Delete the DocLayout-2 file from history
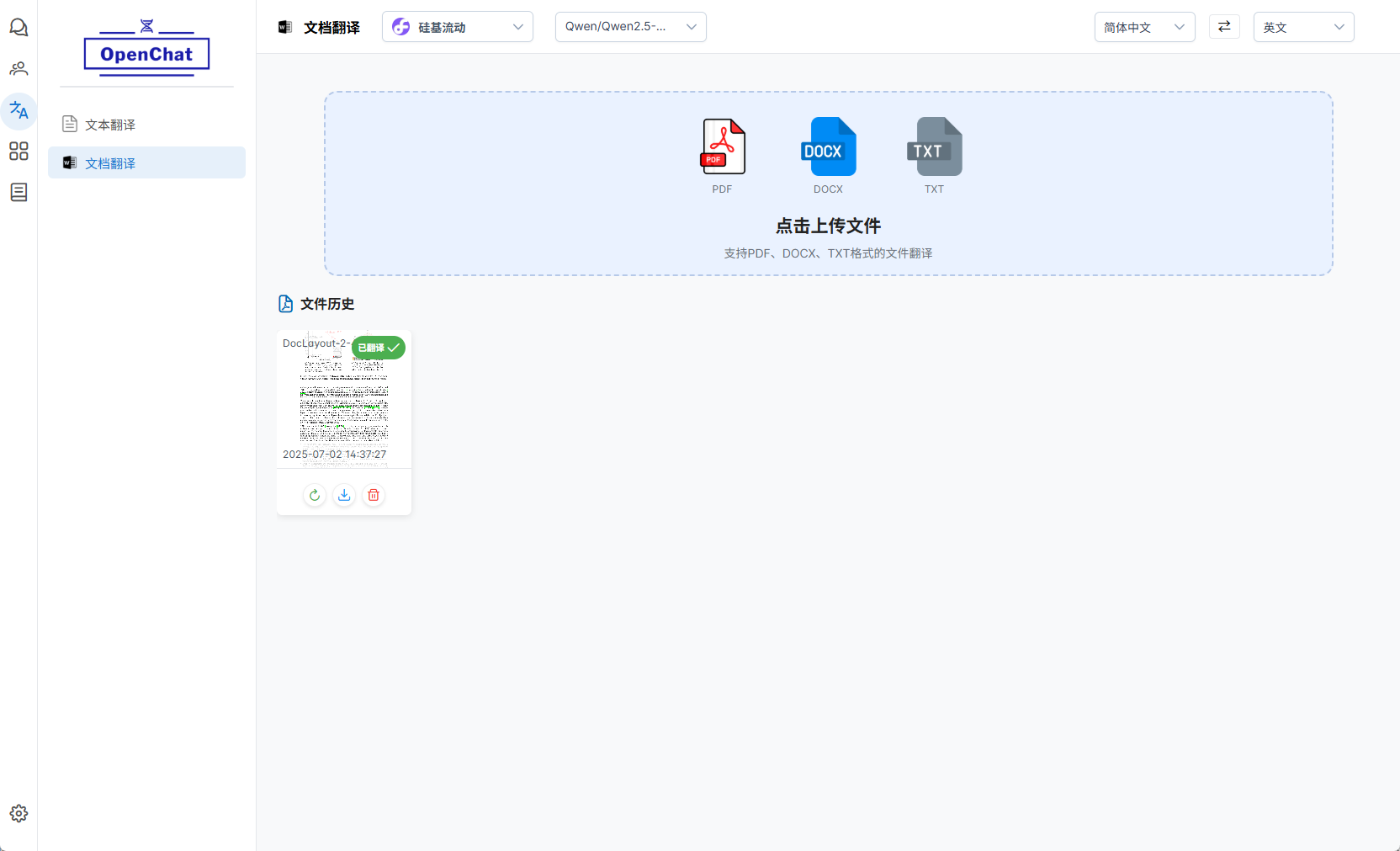Image resolution: width=1400 pixels, height=851 pixels. coord(373,495)
